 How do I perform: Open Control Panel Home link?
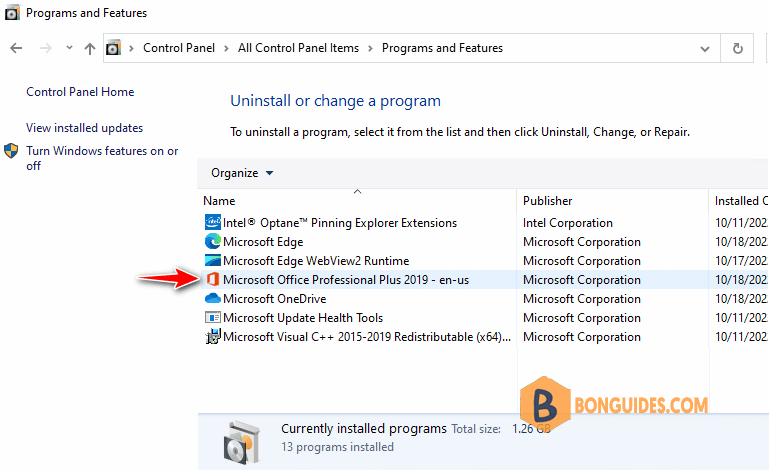tap(80, 92)
